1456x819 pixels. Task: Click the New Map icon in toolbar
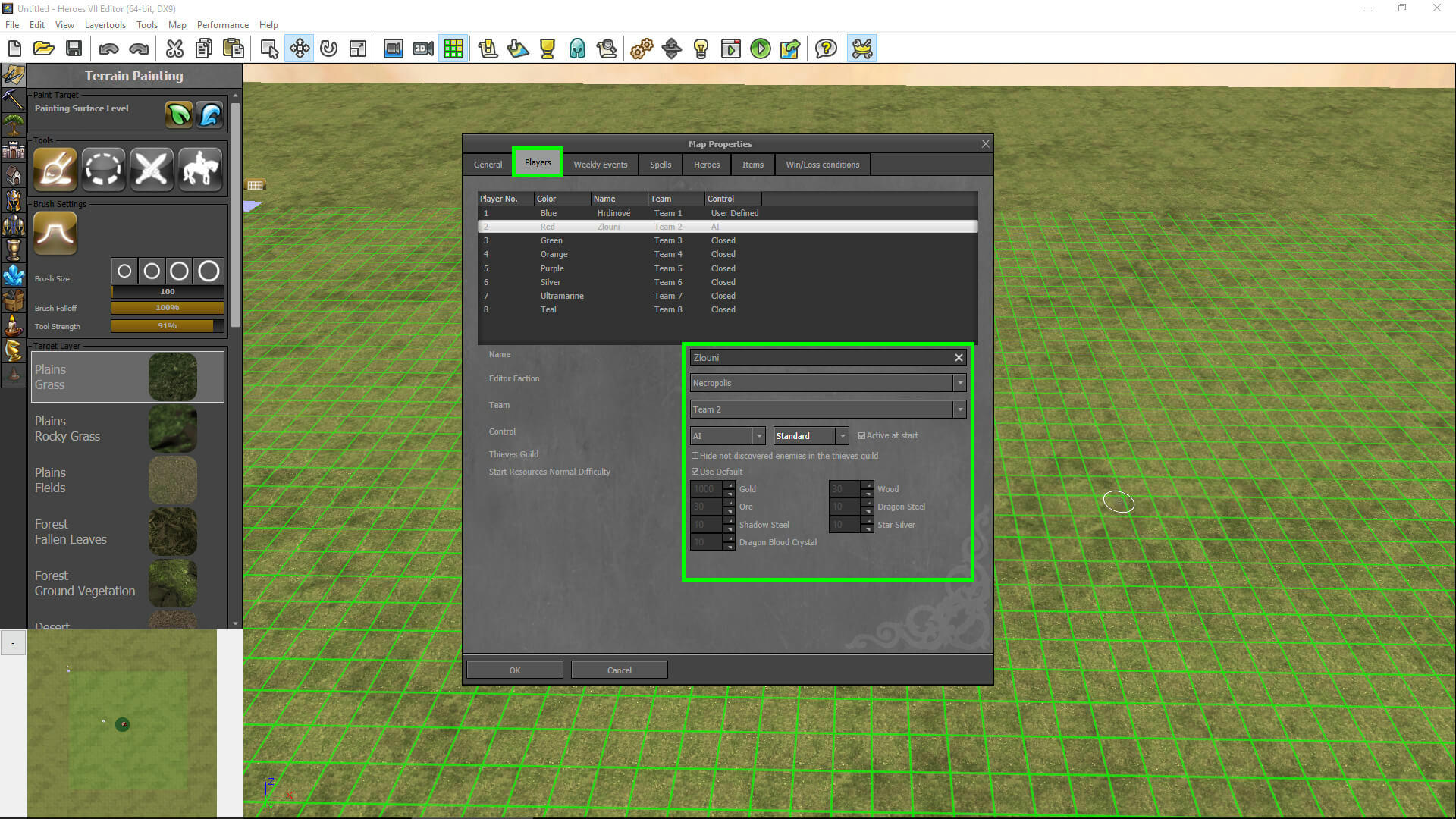pos(14,49)
